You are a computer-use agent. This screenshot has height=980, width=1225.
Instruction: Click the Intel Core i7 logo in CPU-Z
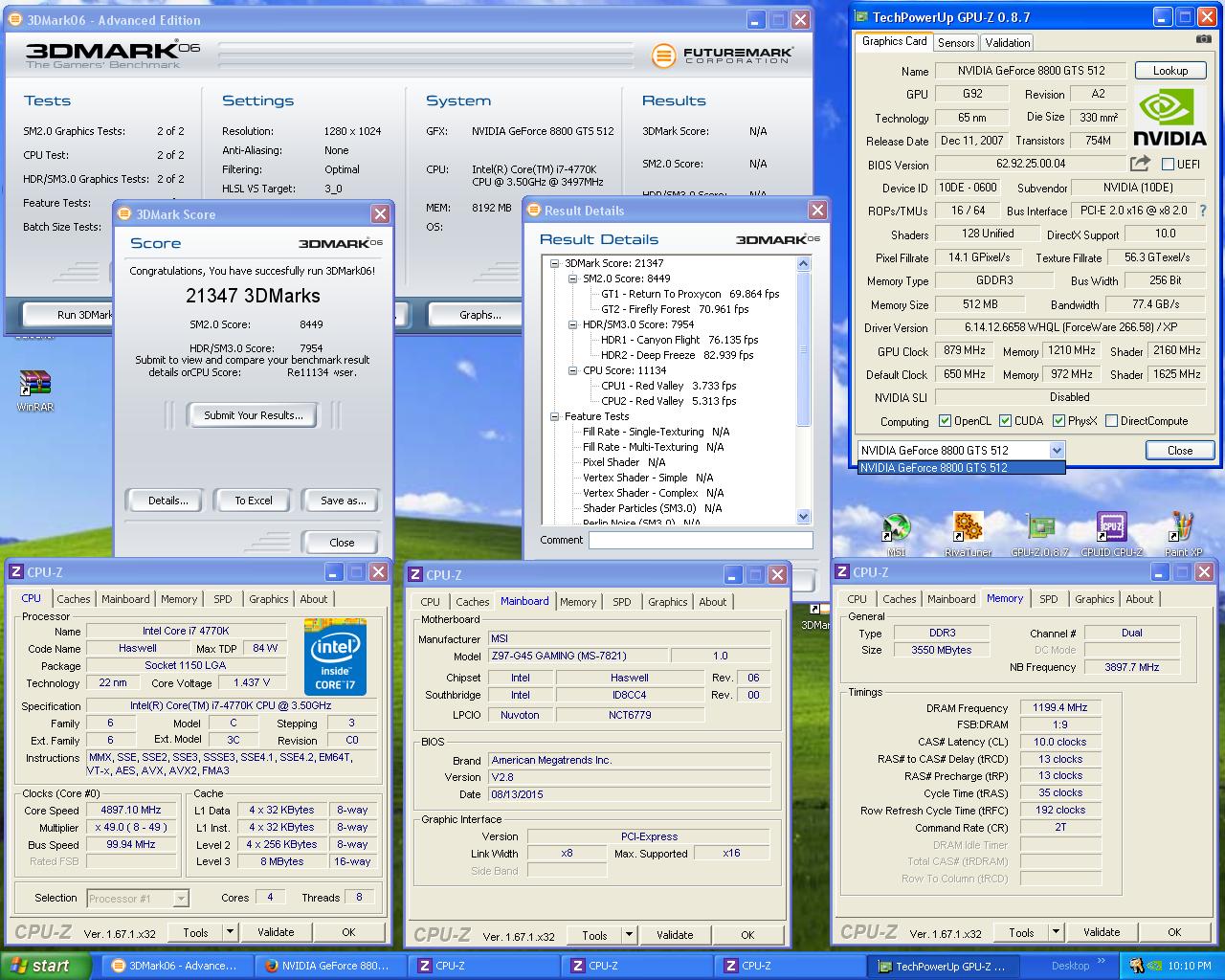click(335, 656)
